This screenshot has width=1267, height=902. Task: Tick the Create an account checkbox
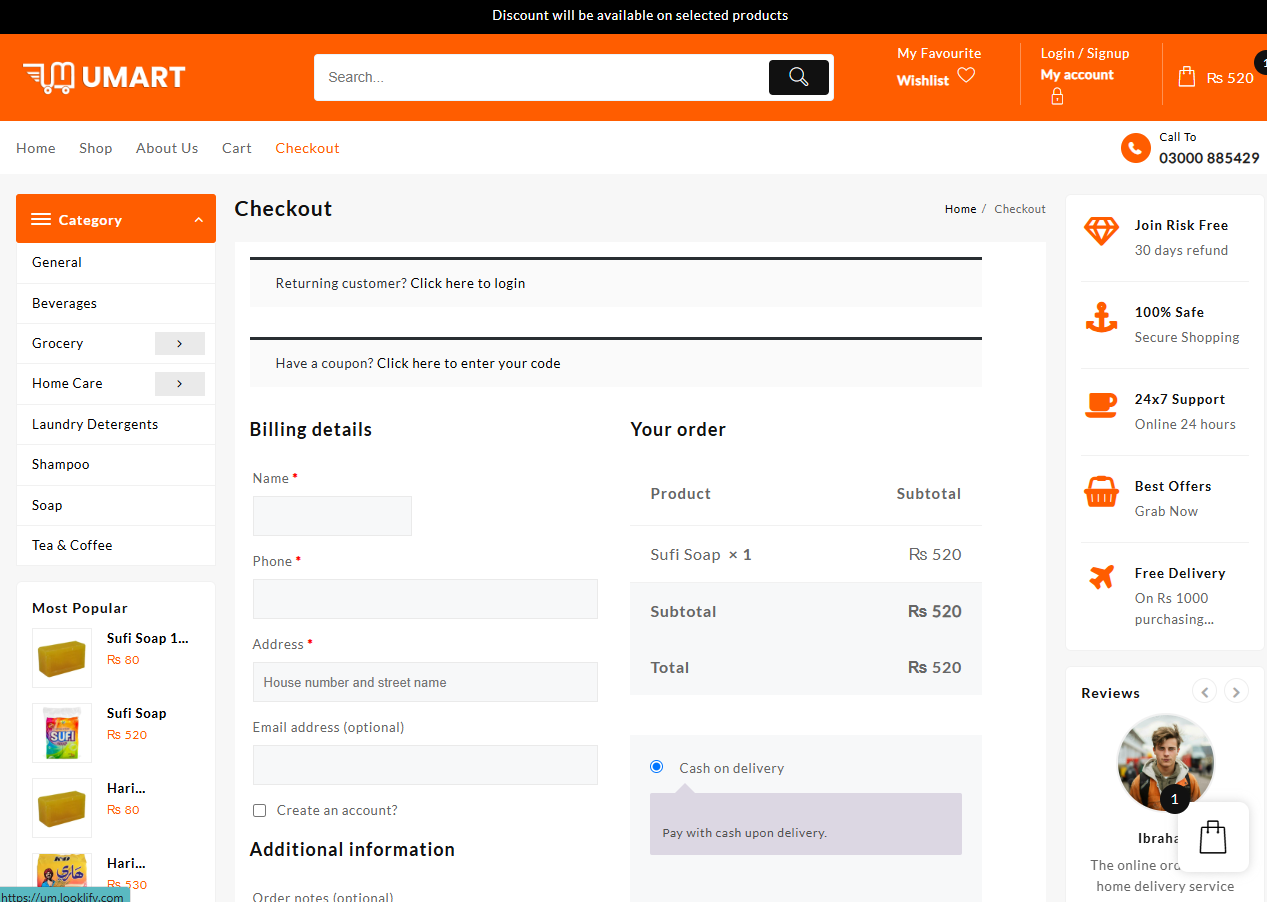point(260,811)
